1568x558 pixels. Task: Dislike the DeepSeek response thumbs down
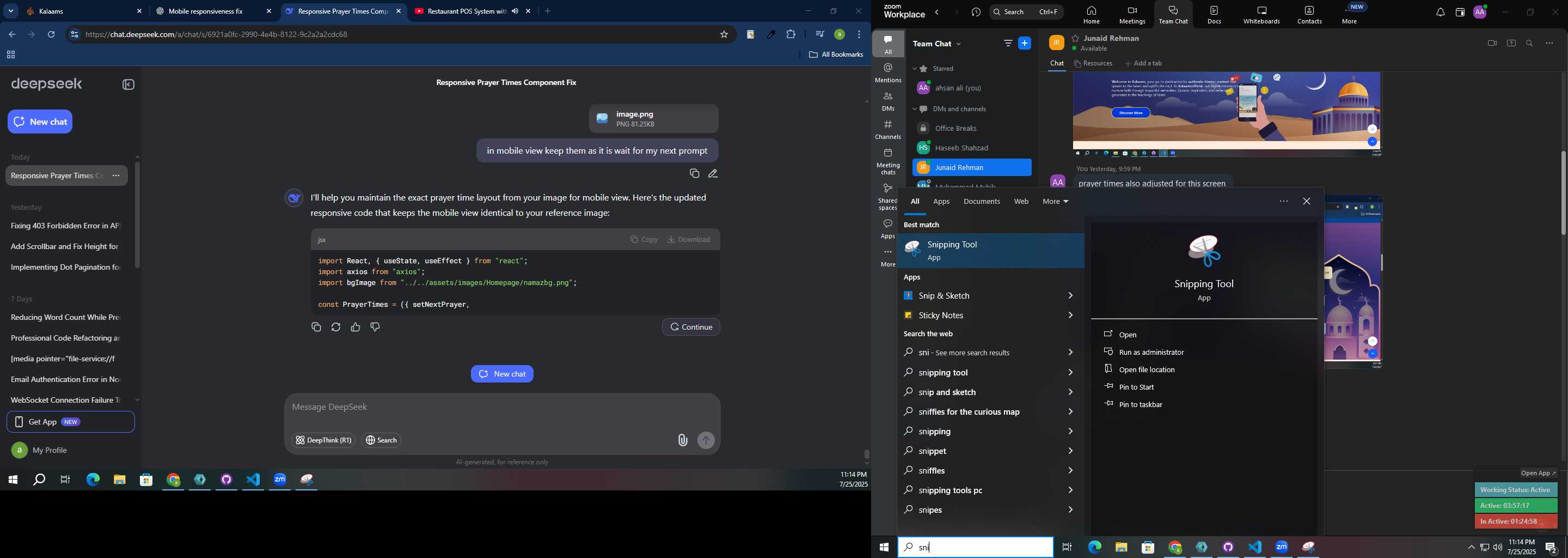coord(376,327)
